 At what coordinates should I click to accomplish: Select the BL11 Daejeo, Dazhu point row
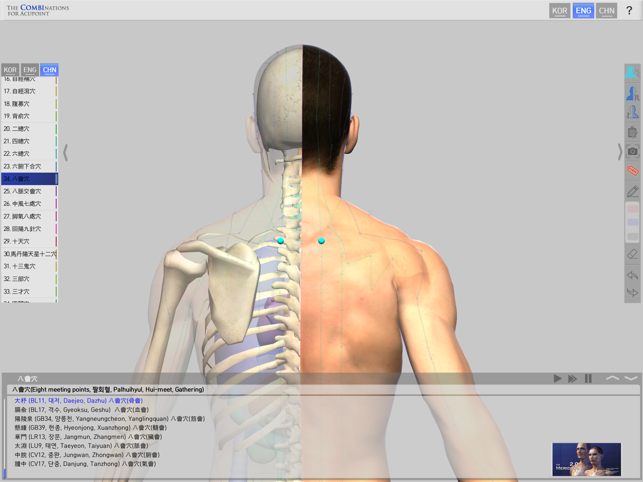pos(79,400)
